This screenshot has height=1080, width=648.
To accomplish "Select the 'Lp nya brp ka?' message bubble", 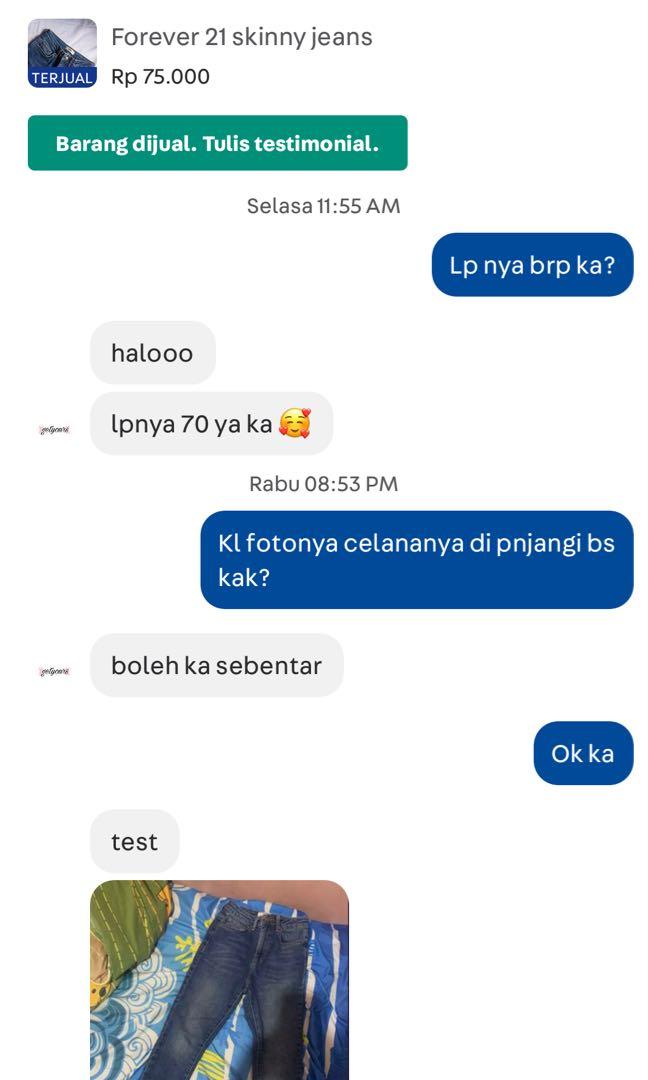I will [532, 264].
